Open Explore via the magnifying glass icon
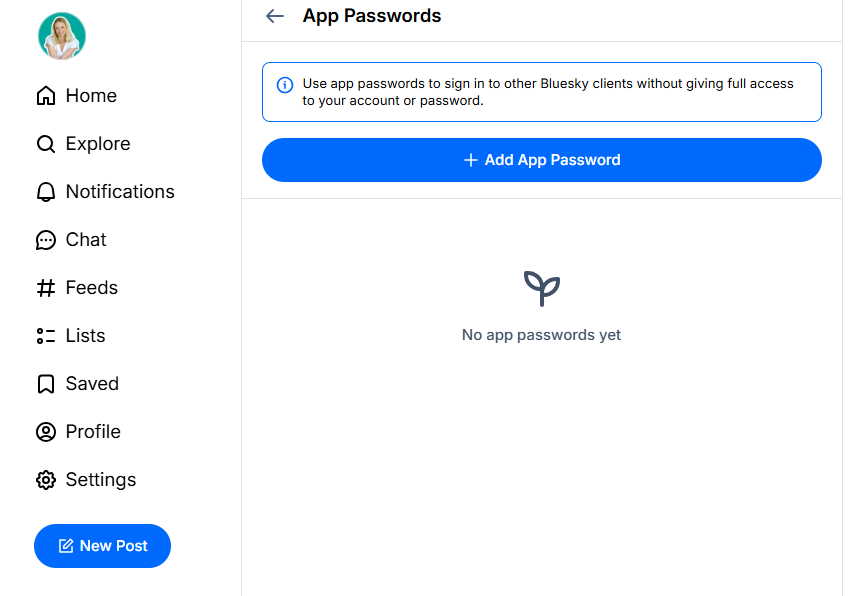 (x=46, y=143)
